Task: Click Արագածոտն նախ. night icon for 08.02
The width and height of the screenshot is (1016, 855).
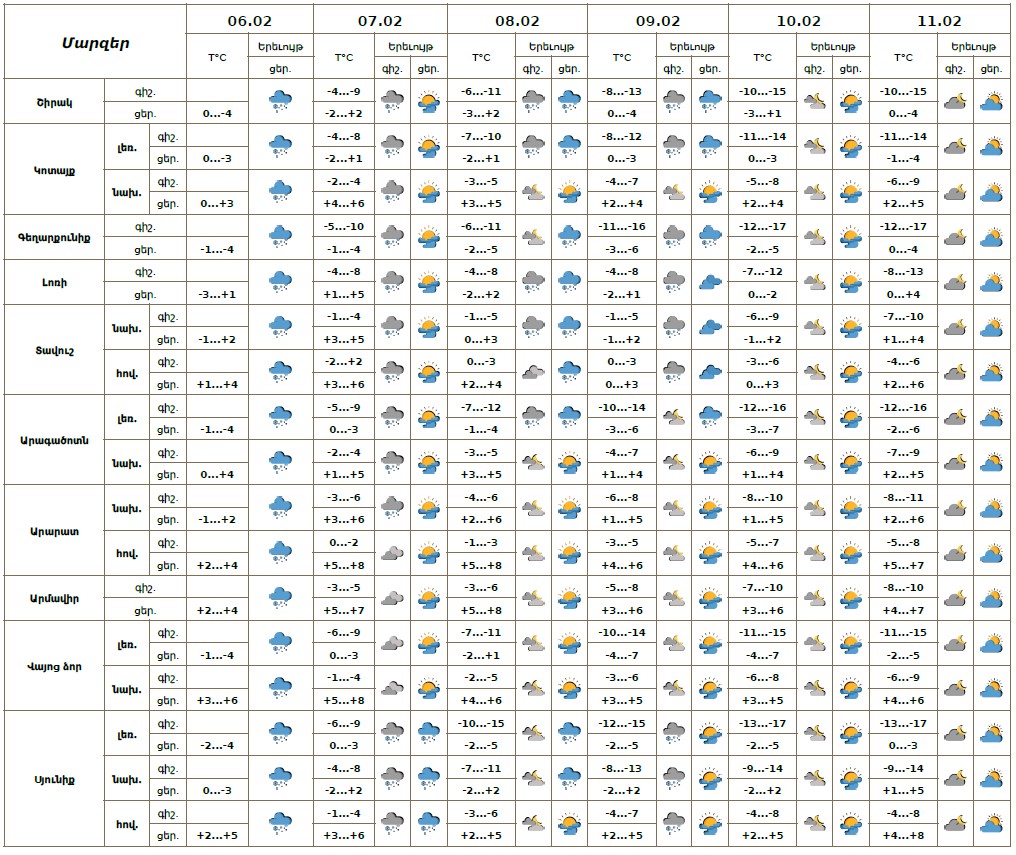Action: coord(533,463)
